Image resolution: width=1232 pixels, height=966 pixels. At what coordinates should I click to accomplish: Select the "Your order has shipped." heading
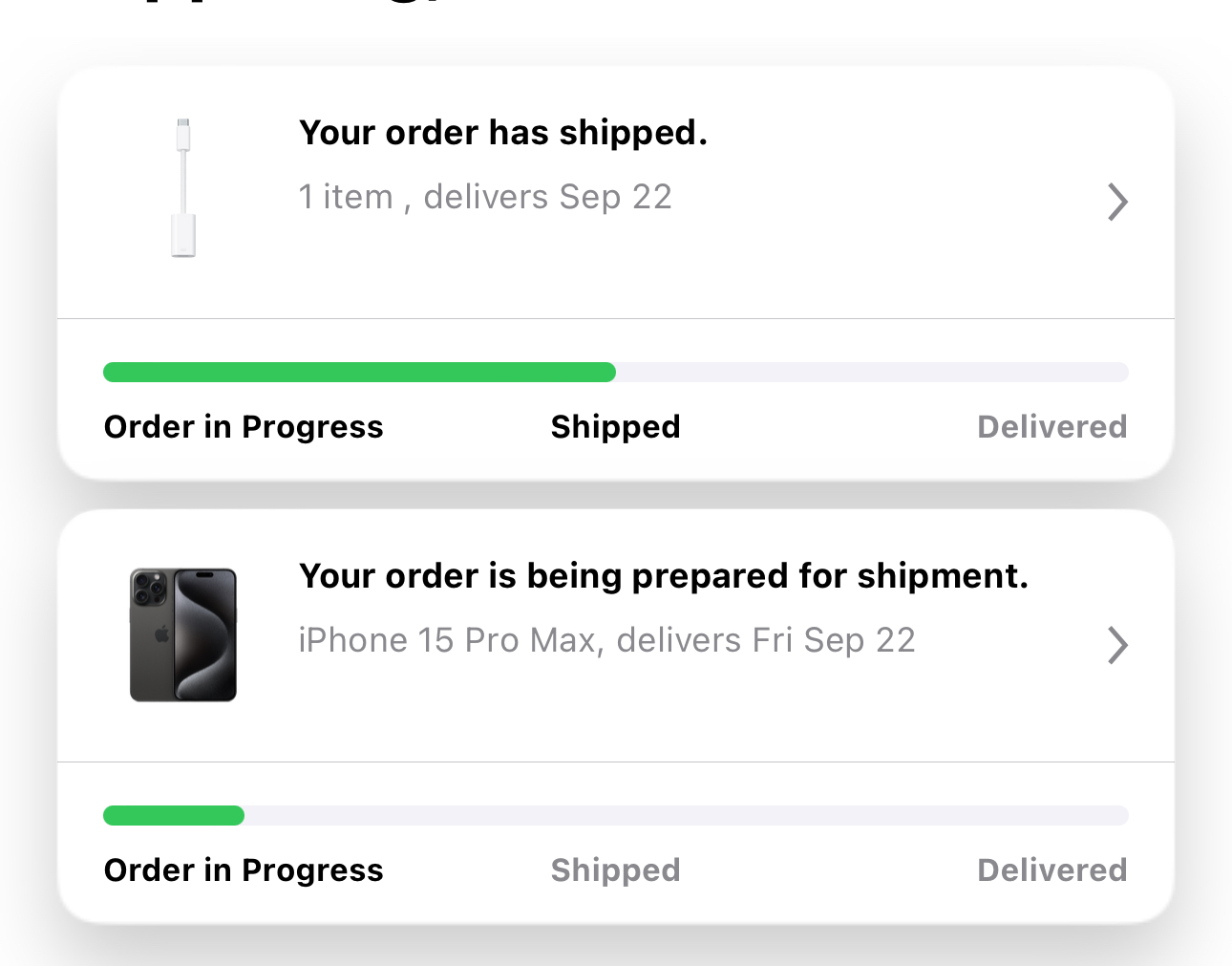(503, 133)
